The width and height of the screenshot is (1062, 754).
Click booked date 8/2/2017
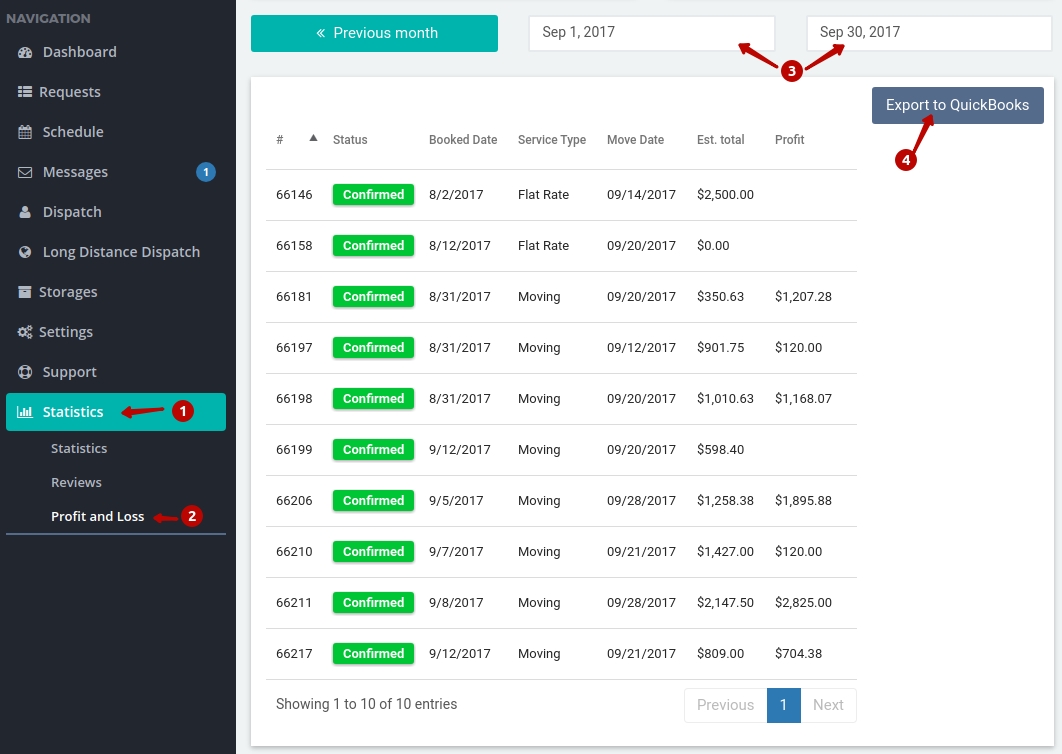click(456, 194)
